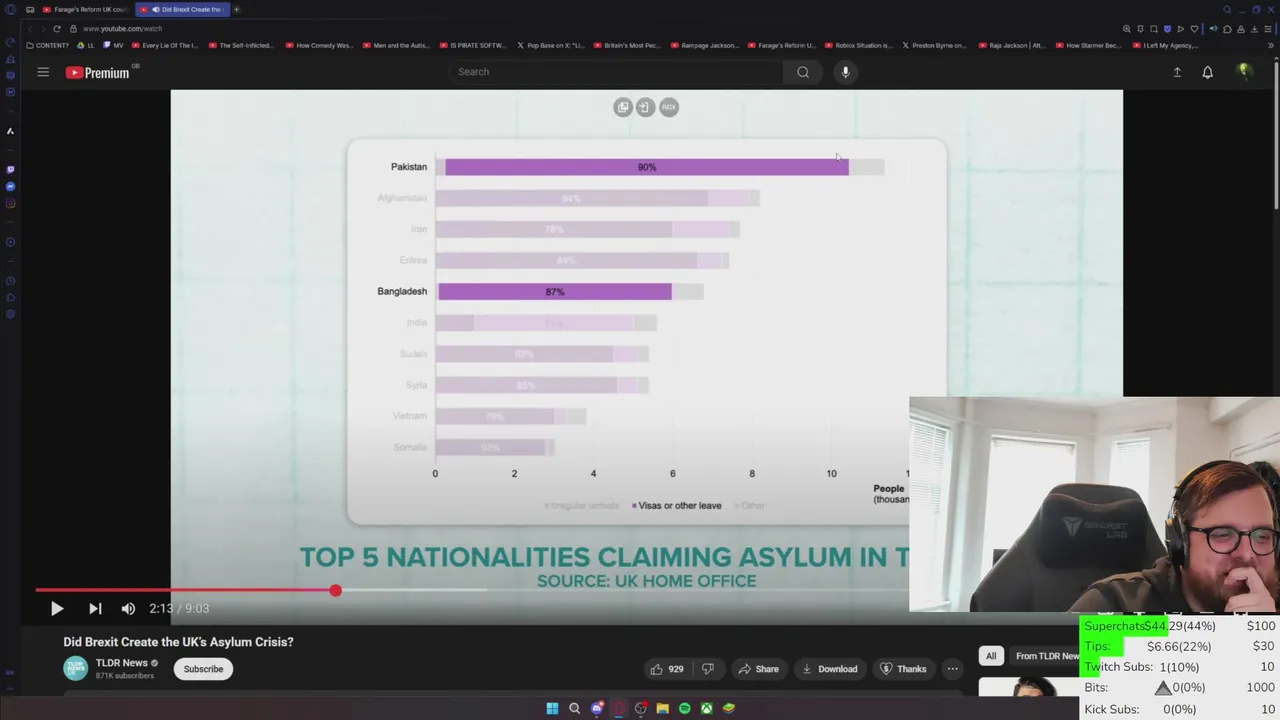
Task: Select the All filter chip
Action: (x=991, y=656)
